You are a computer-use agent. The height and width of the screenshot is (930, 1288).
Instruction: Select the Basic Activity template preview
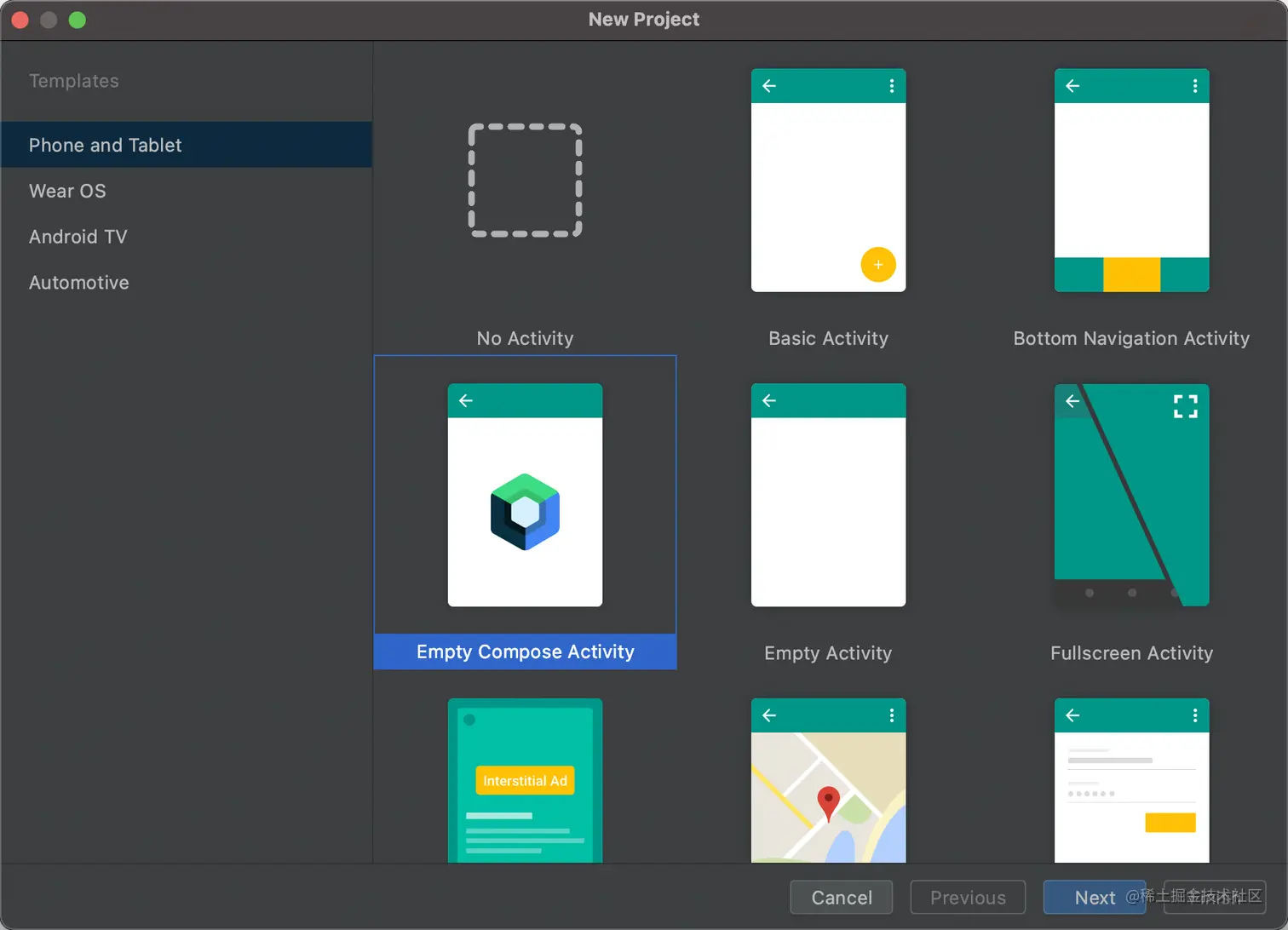coord(828,181)
